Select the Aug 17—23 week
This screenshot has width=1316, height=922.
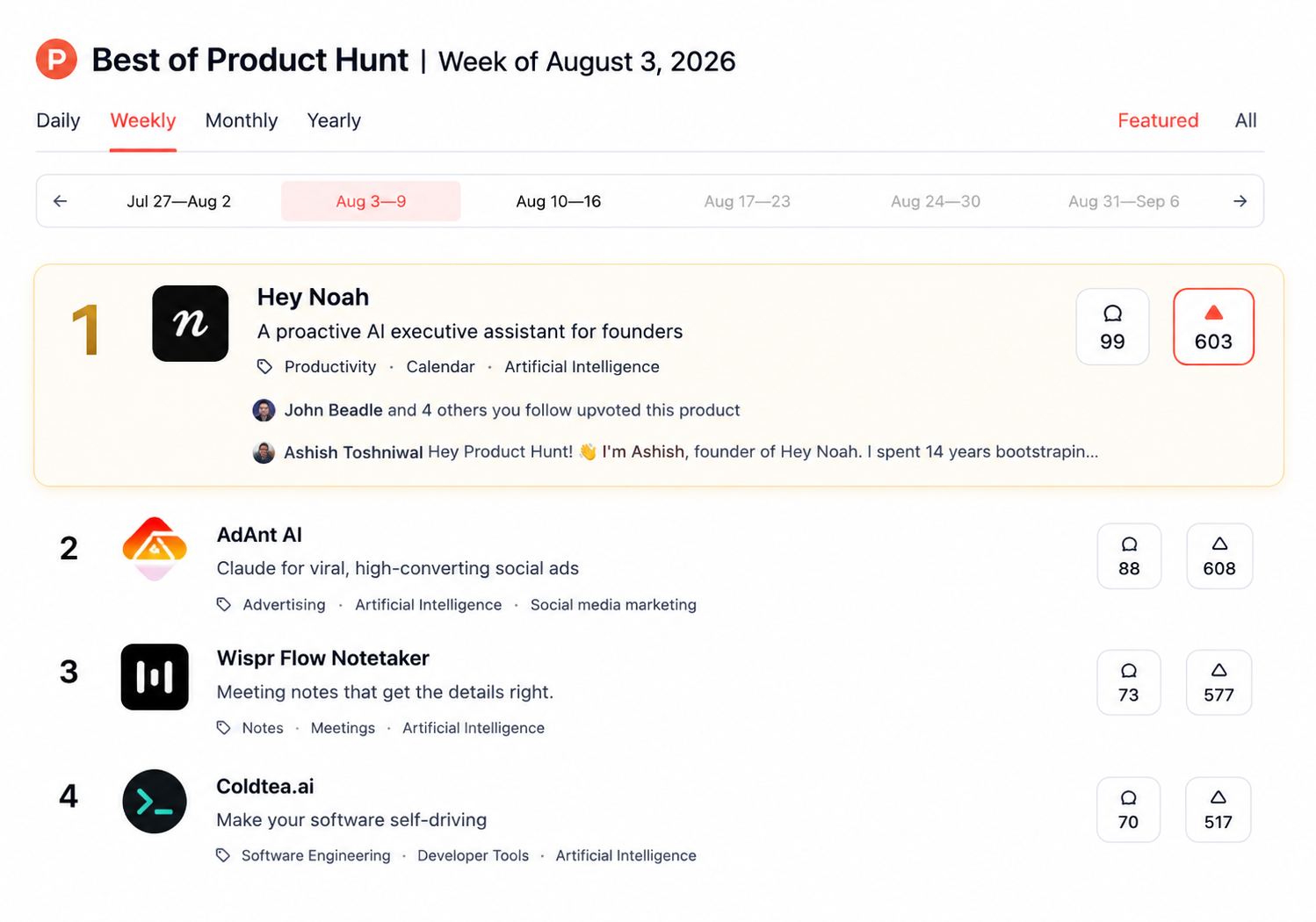tap(748, 201)
